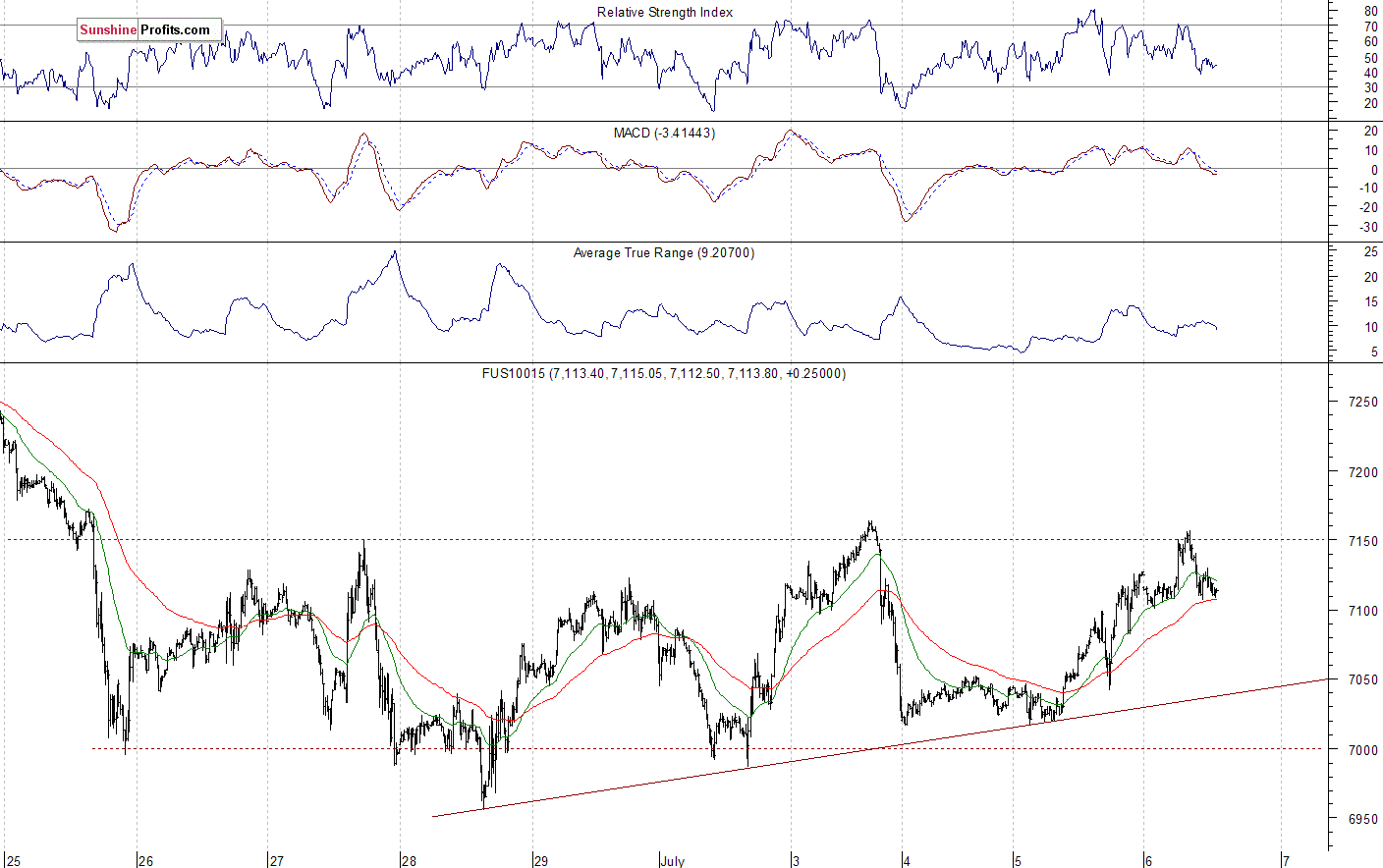Click the RSI axis value 80
1383x868 pixels.
[x=1370, y=11]
